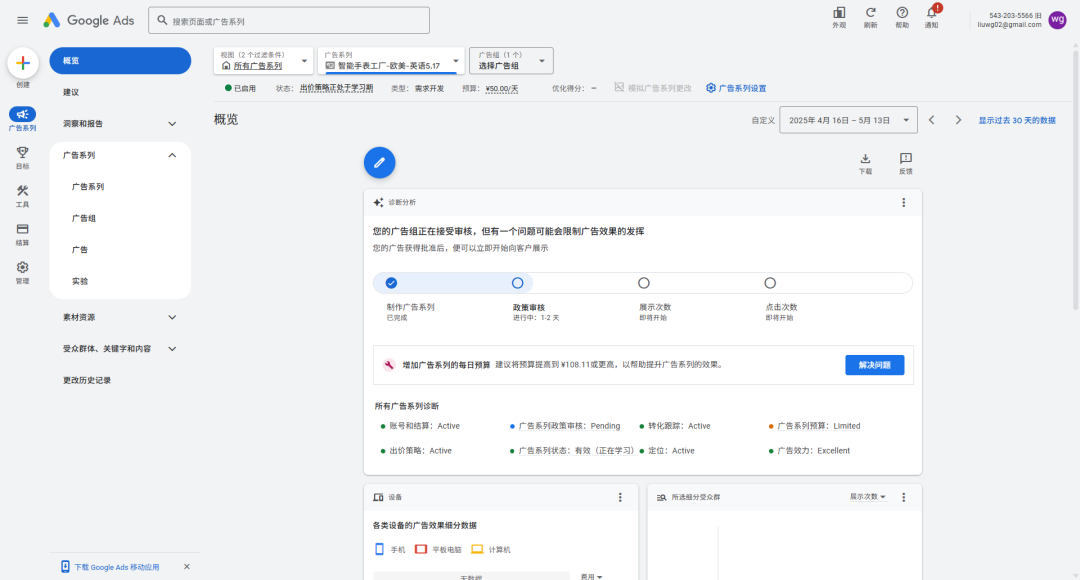Open the custom date range dropdown
The width and height of the screenshot is (1080, 580).
847,120
